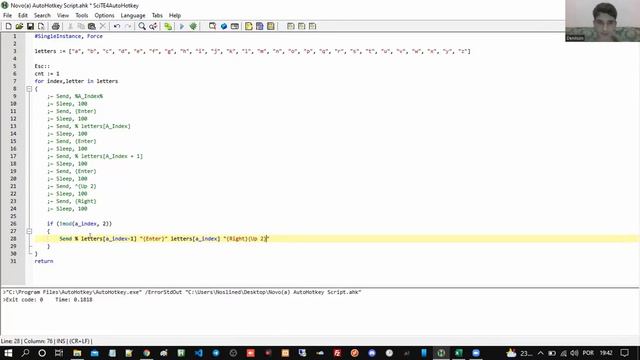Click 'for index,letter in letters' line

pyautogui.click(x=76, y=81)
